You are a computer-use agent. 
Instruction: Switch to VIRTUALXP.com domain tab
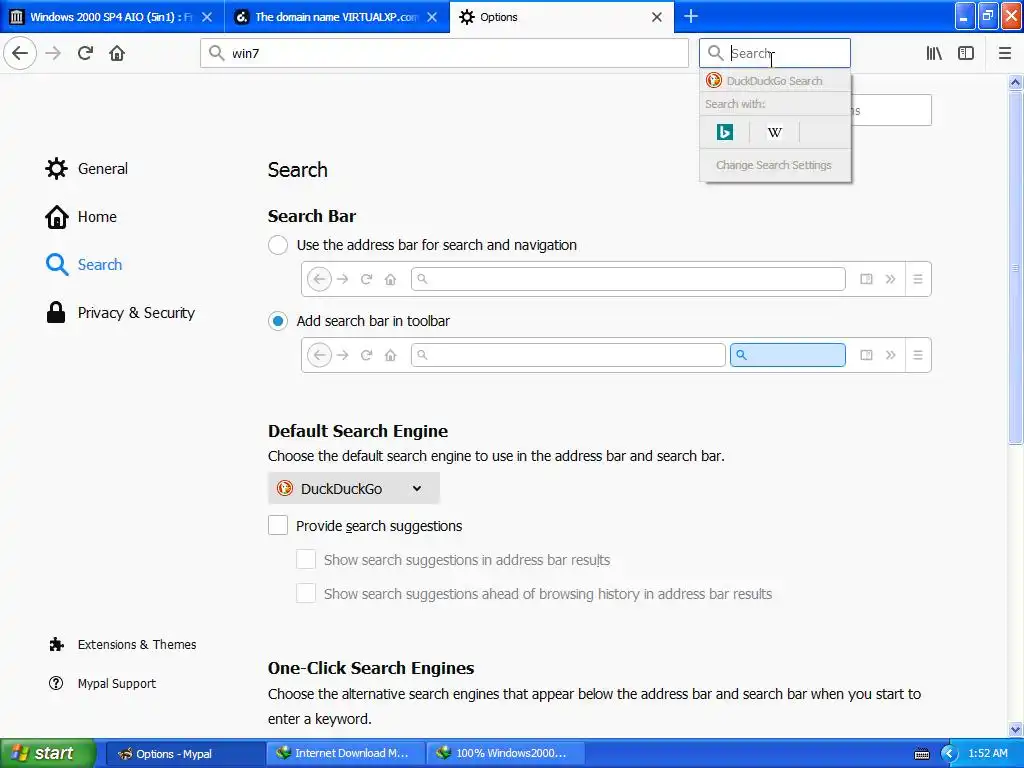point(336,17)
